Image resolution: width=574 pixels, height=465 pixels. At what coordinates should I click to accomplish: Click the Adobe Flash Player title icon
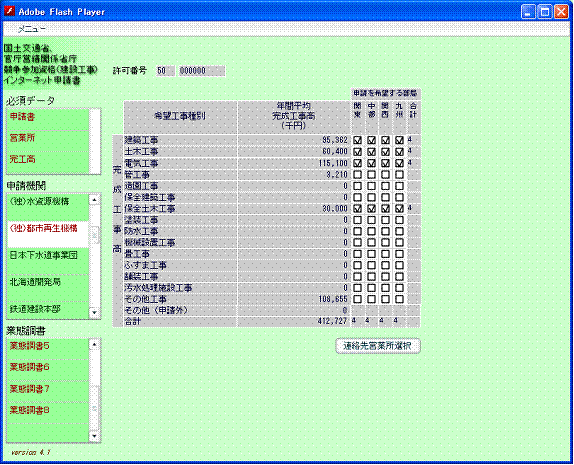(10, 11)
